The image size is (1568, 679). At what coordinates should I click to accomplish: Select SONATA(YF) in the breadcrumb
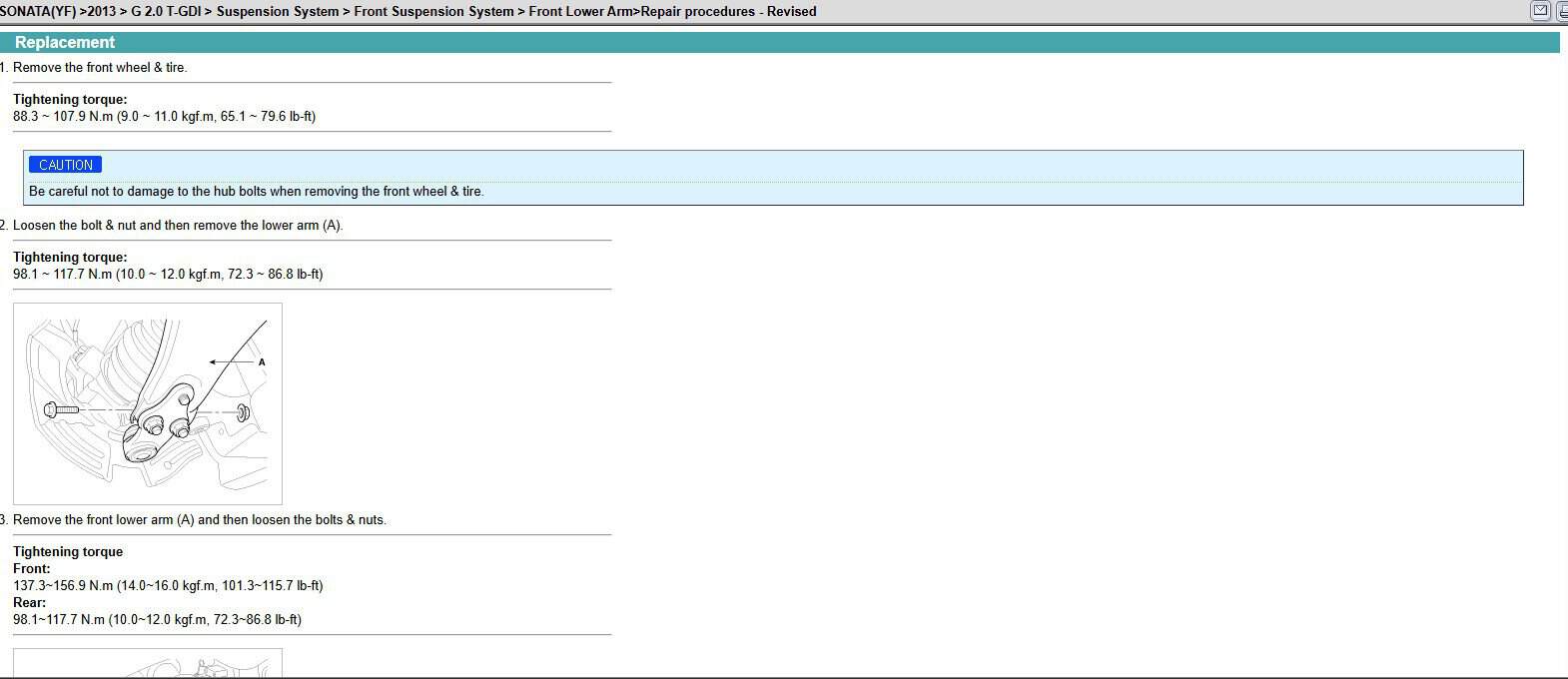(38, 12)
